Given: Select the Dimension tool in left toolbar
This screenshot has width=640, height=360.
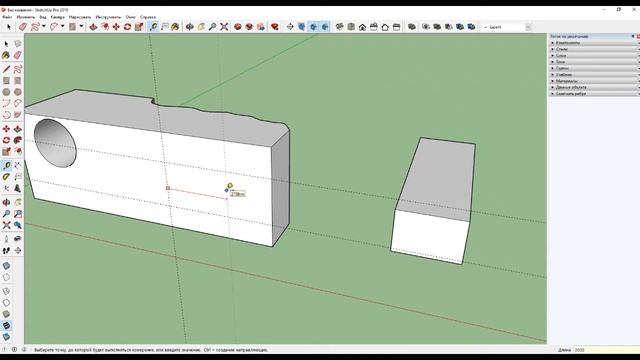Looking at the screenshot, I should [x=18, y=165].
